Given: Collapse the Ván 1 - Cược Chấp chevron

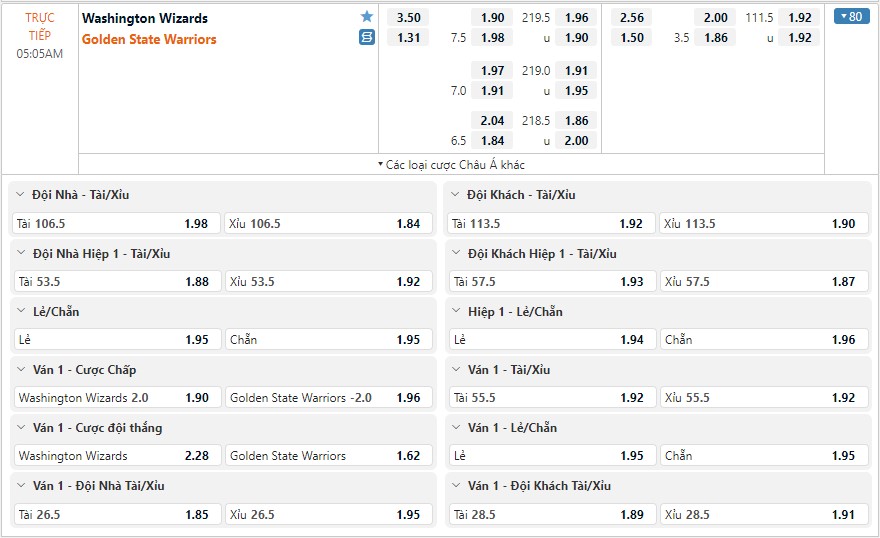Looking at the screenshot, I should pos(21,369).
